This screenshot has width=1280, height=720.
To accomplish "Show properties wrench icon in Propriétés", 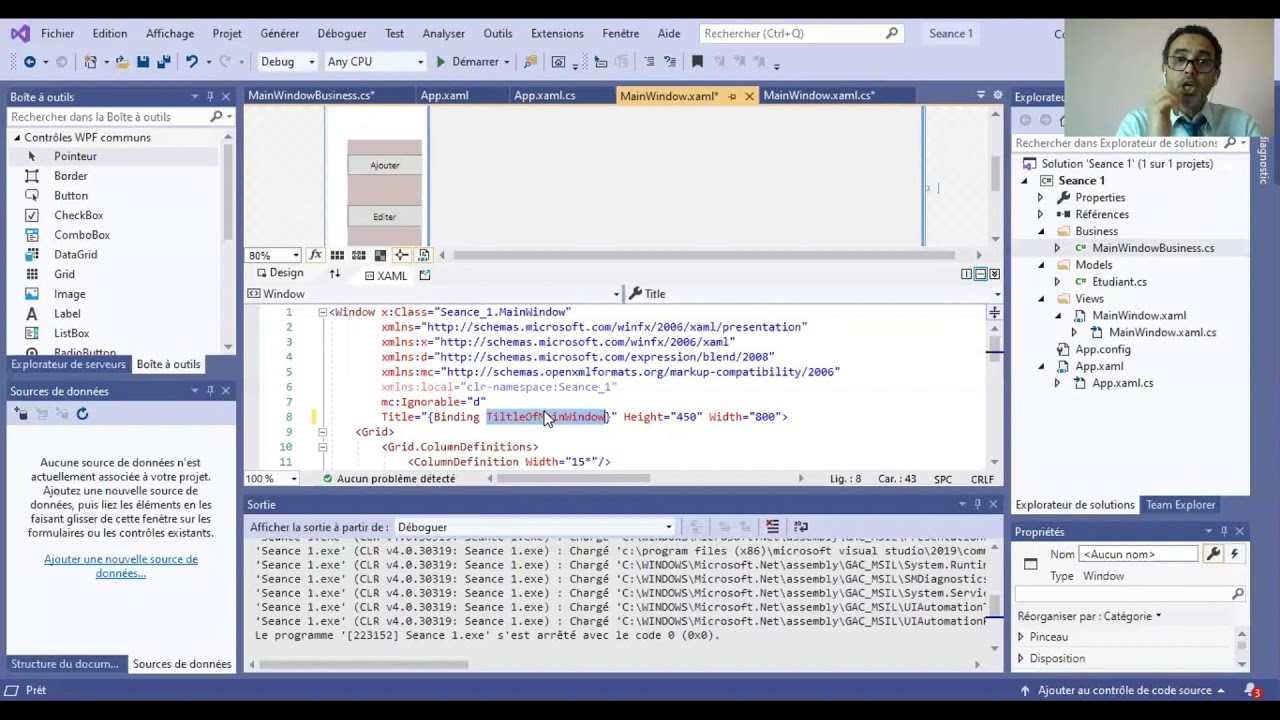I will pos(1214,554).
